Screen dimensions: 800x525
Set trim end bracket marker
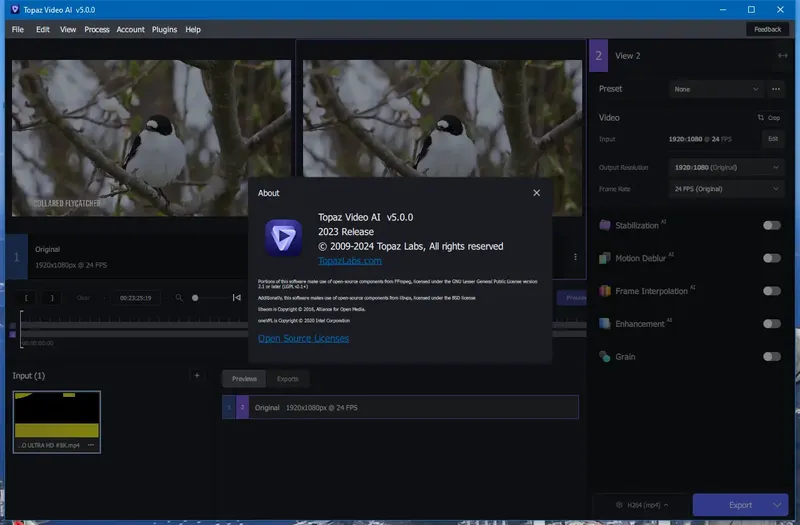[x=52, y=297]
